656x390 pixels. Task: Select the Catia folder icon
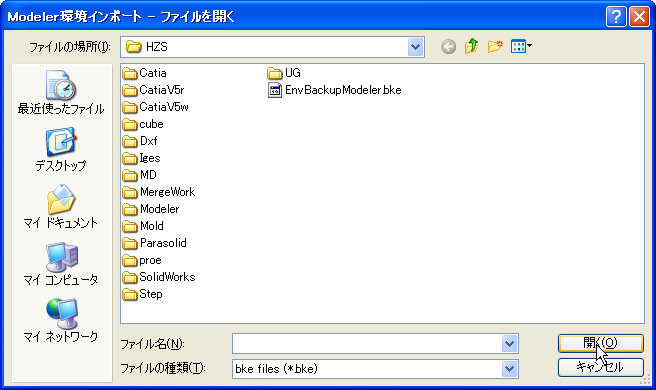coord(130,74)
